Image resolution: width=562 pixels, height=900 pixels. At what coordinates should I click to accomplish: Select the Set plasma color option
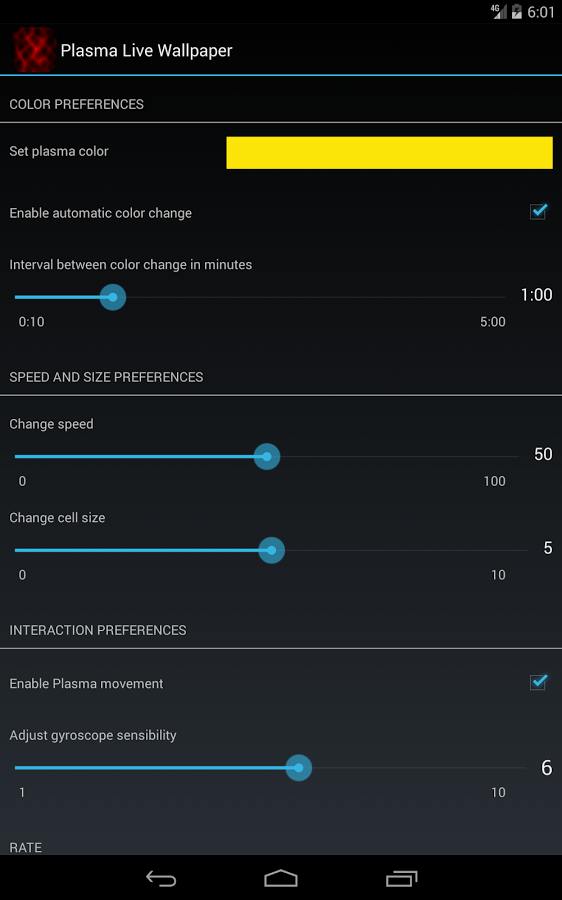point(59,152)
